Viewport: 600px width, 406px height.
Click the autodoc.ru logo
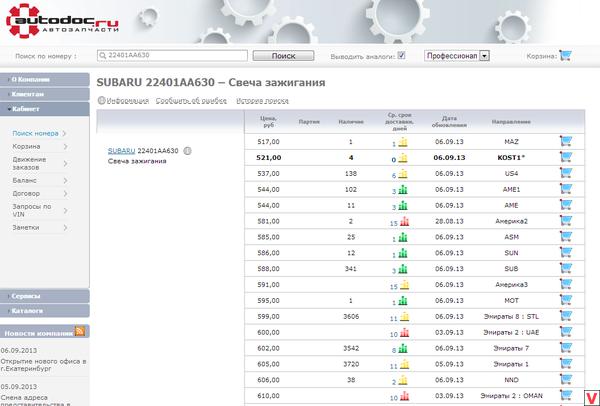62,21
